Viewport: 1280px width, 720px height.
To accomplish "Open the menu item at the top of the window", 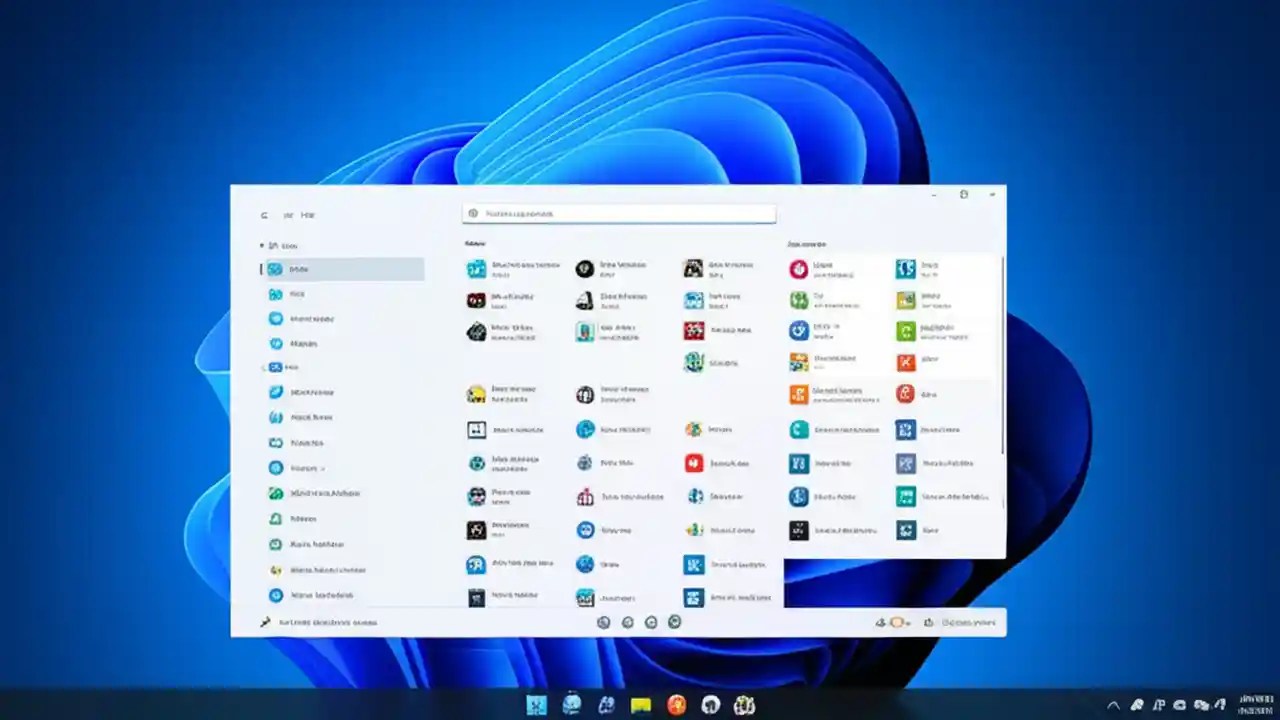I will [307, 215].
